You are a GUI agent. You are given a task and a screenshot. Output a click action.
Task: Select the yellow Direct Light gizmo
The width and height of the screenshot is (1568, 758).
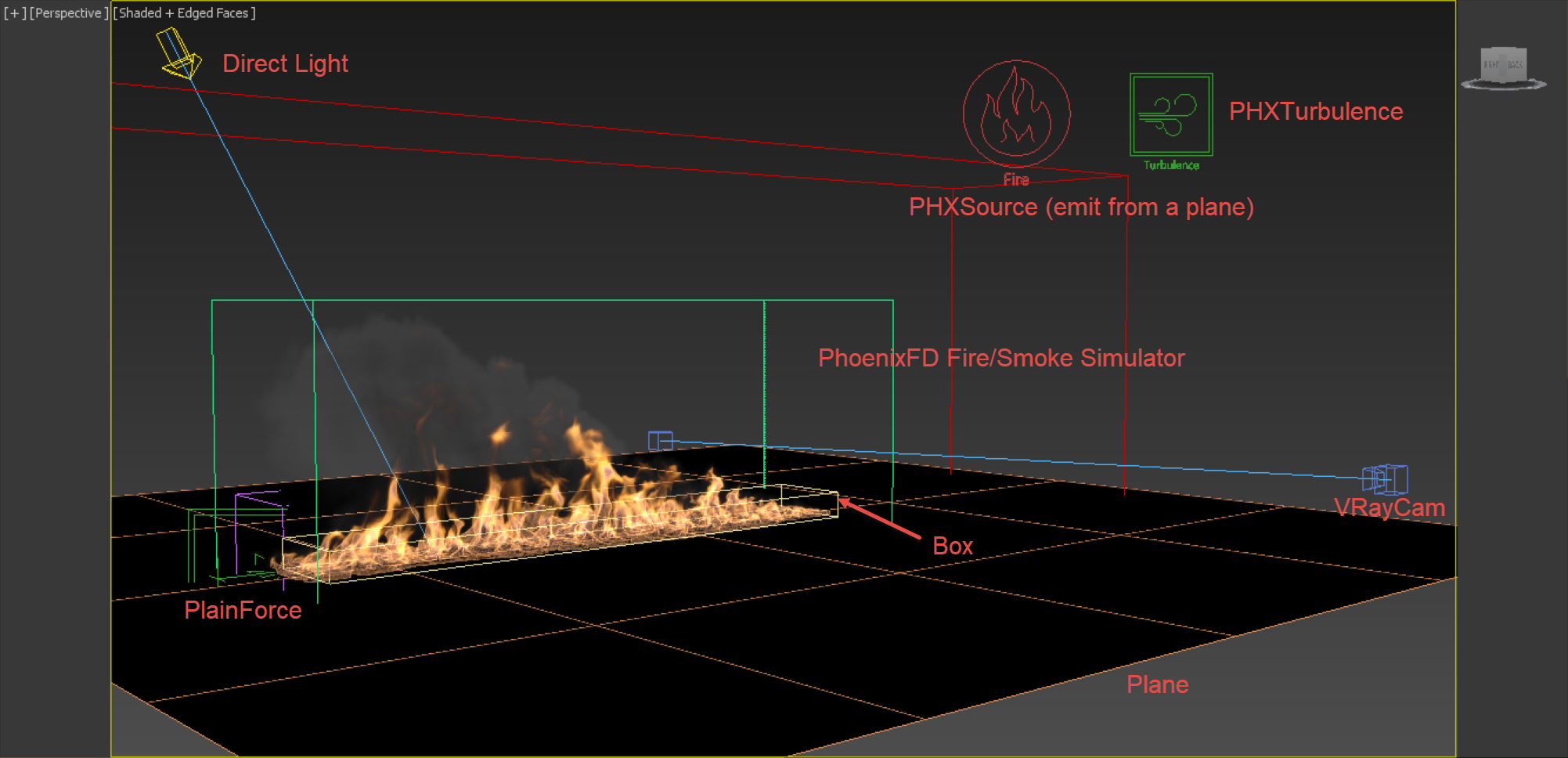178,53
